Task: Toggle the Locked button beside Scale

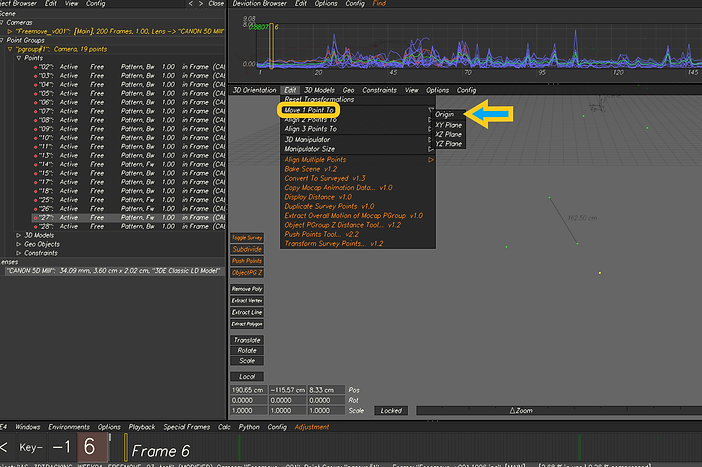Action: 391,411
